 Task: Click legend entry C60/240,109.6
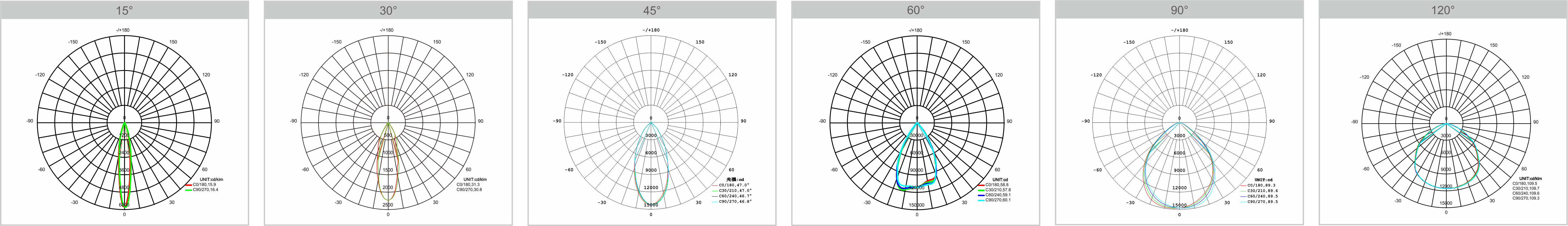click(x=1526, y=193)
